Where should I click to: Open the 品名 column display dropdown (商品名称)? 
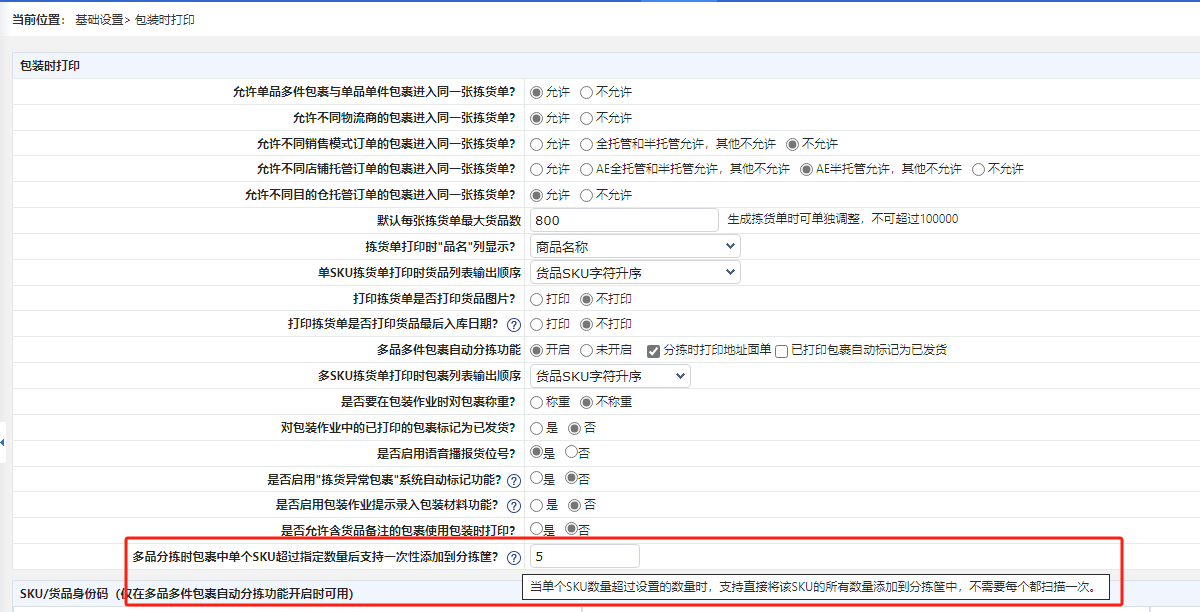pos(634,246)
